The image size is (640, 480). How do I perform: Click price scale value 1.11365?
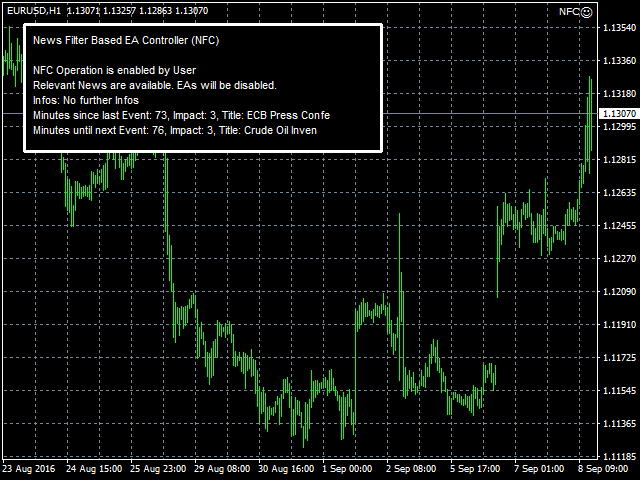[x=619, y=424]
